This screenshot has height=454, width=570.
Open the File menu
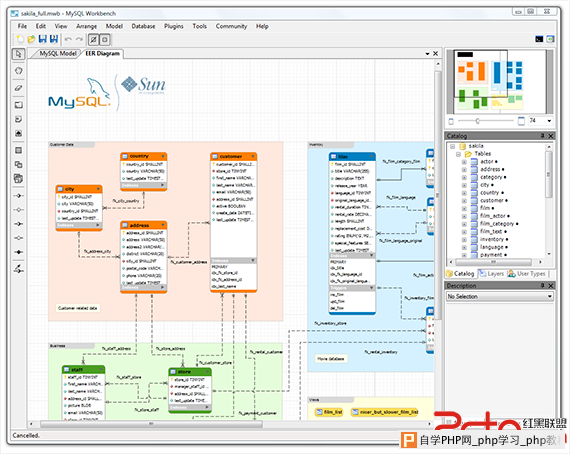pyautogui.click(x=22, y=26)
